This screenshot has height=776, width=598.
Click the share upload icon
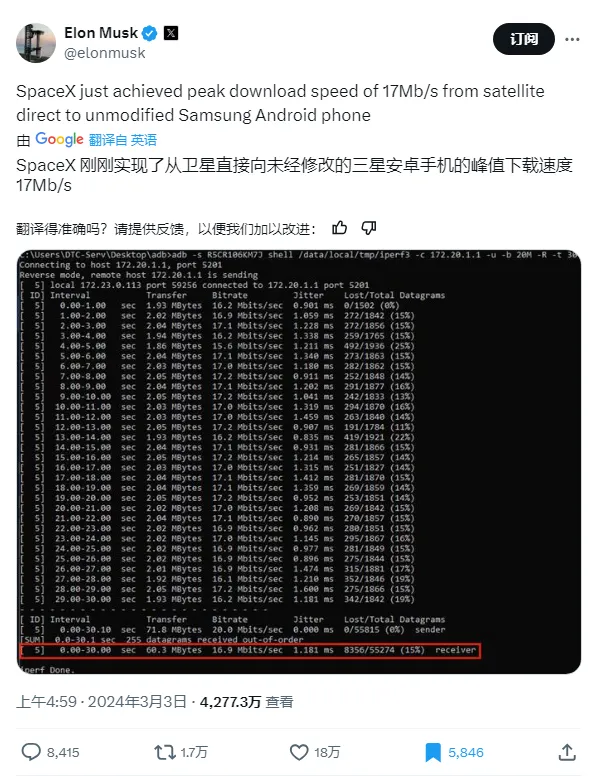click(567, 752)
